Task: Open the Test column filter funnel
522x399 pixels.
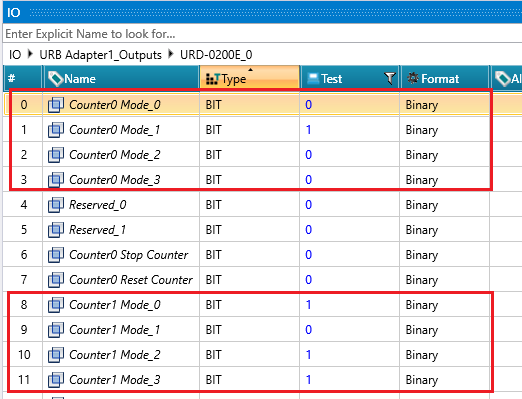Action: 389,79
